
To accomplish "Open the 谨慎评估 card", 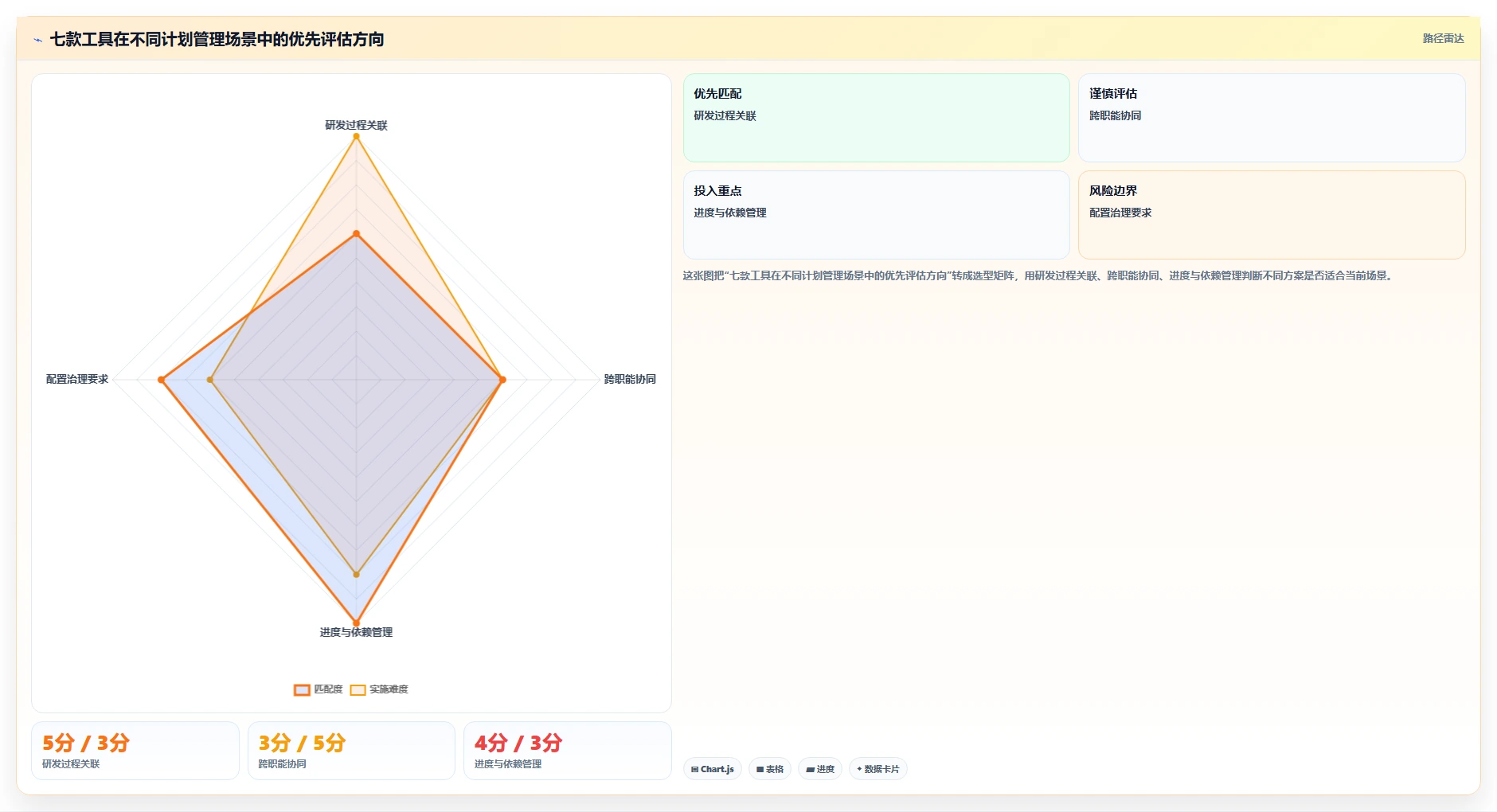I will [x=1272, y=118].
